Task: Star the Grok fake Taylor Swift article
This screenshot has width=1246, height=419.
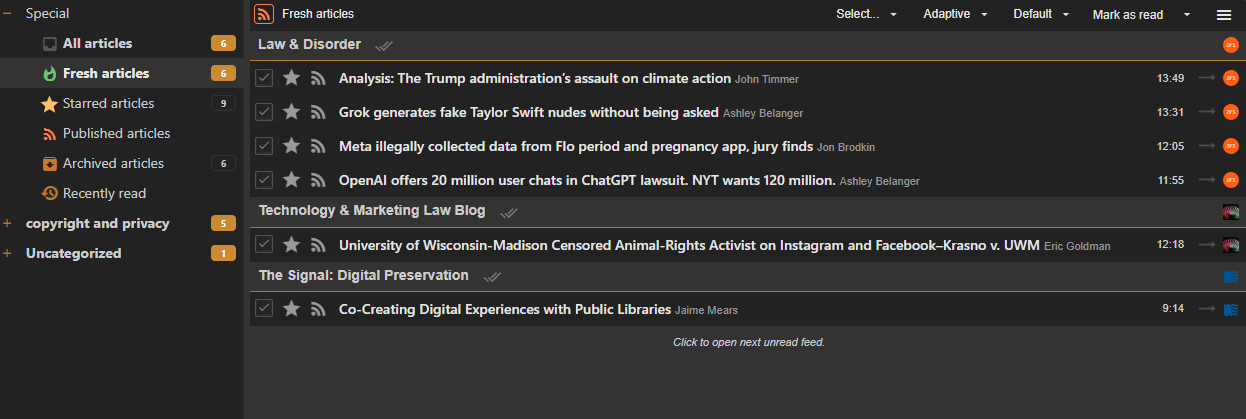Action: click(291, 112)
